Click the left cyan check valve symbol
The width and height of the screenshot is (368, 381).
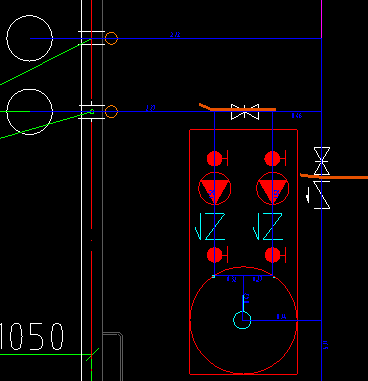pyautogui.click(x=210, y=227)
